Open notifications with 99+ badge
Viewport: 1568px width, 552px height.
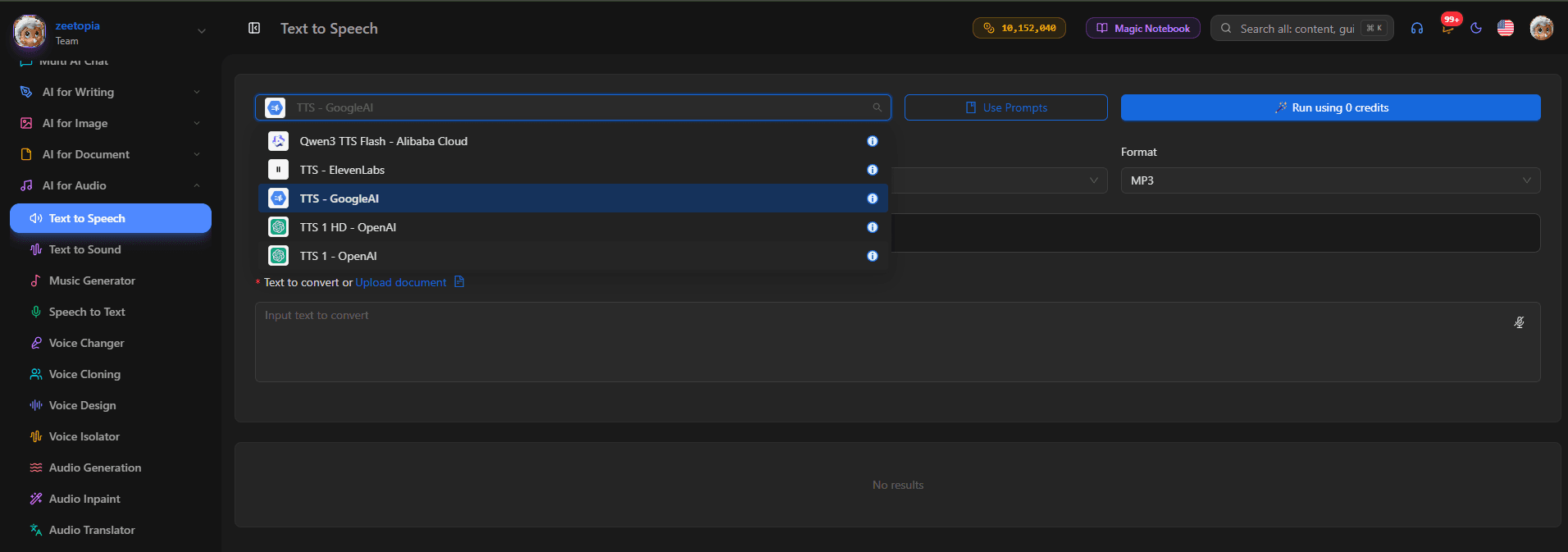[1448, 26]
